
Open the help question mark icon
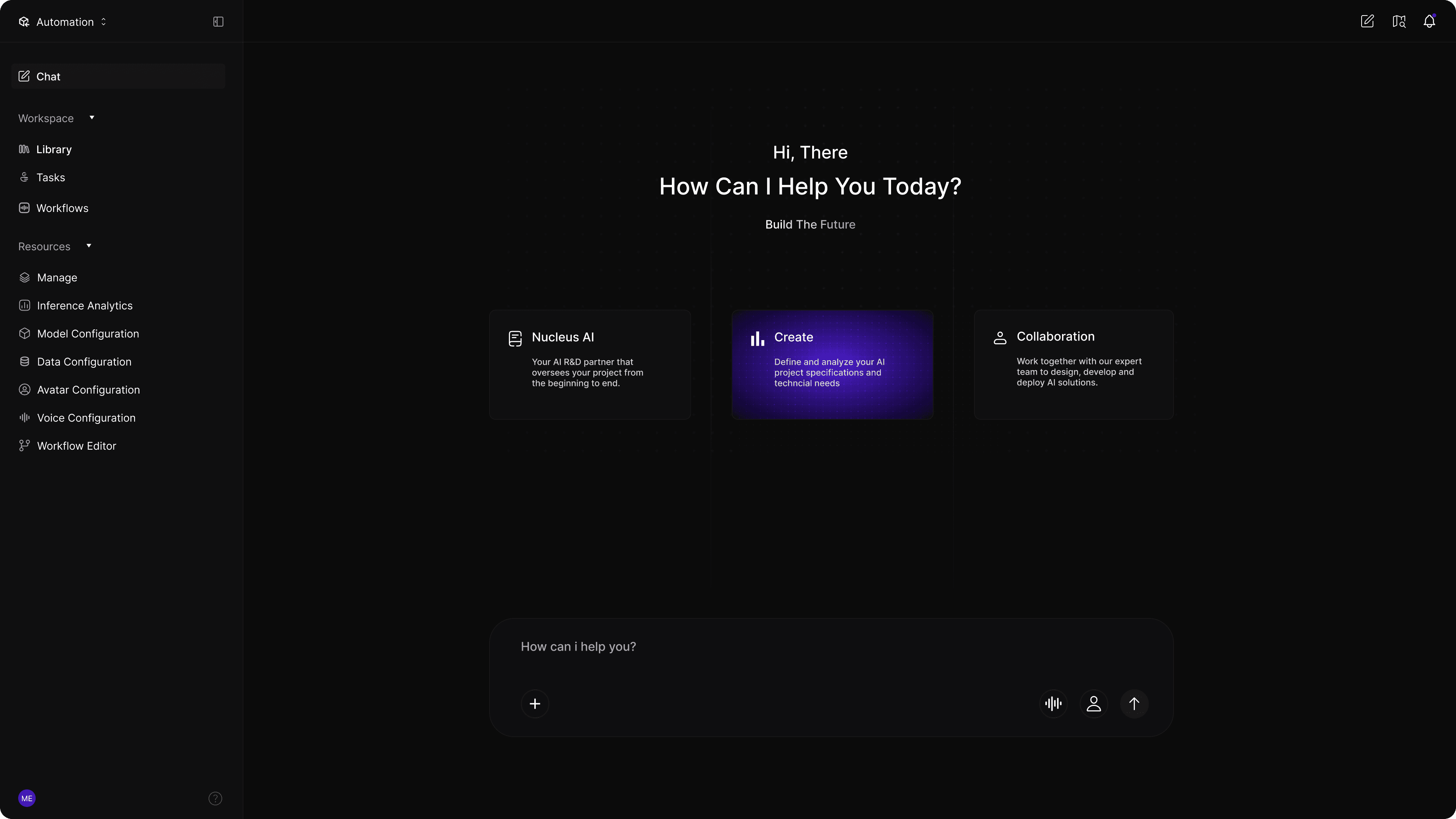215,798
